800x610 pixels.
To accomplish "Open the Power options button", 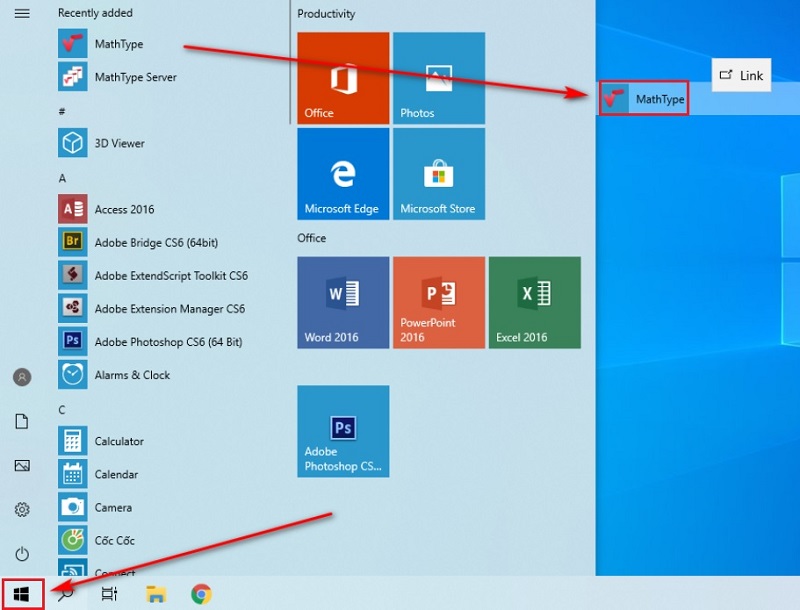I will tap(22, 554).
